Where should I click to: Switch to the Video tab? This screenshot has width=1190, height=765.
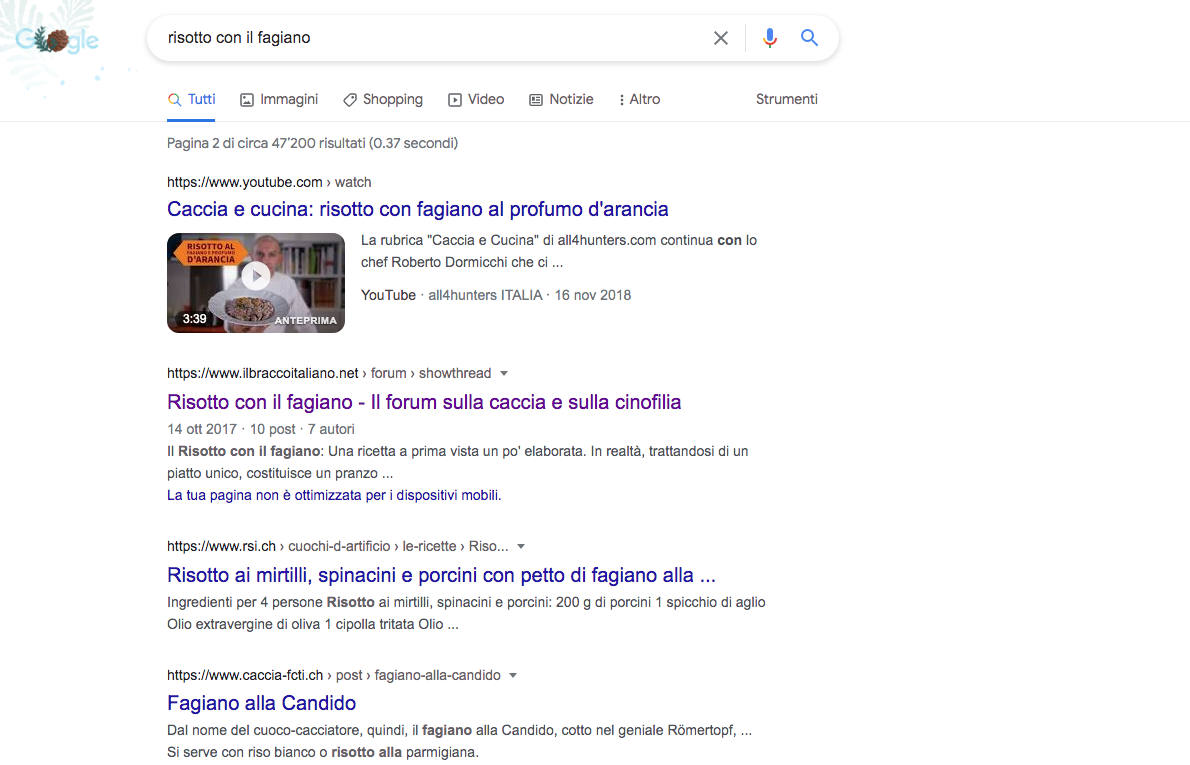tap(476, 99)
